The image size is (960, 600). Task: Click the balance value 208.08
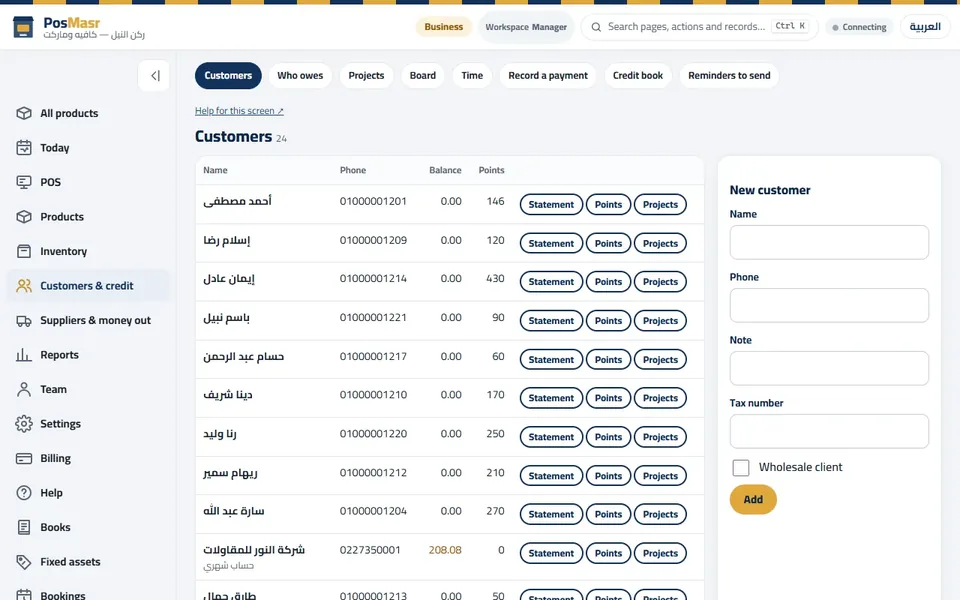click(445, 550)
